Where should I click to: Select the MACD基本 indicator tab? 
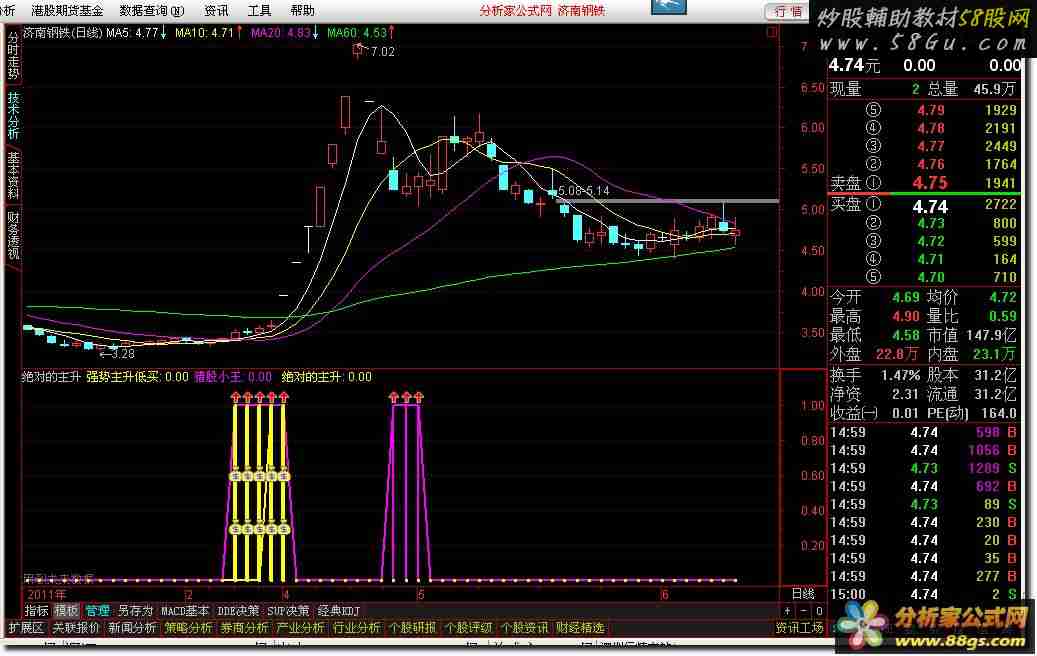pos(185,610)
